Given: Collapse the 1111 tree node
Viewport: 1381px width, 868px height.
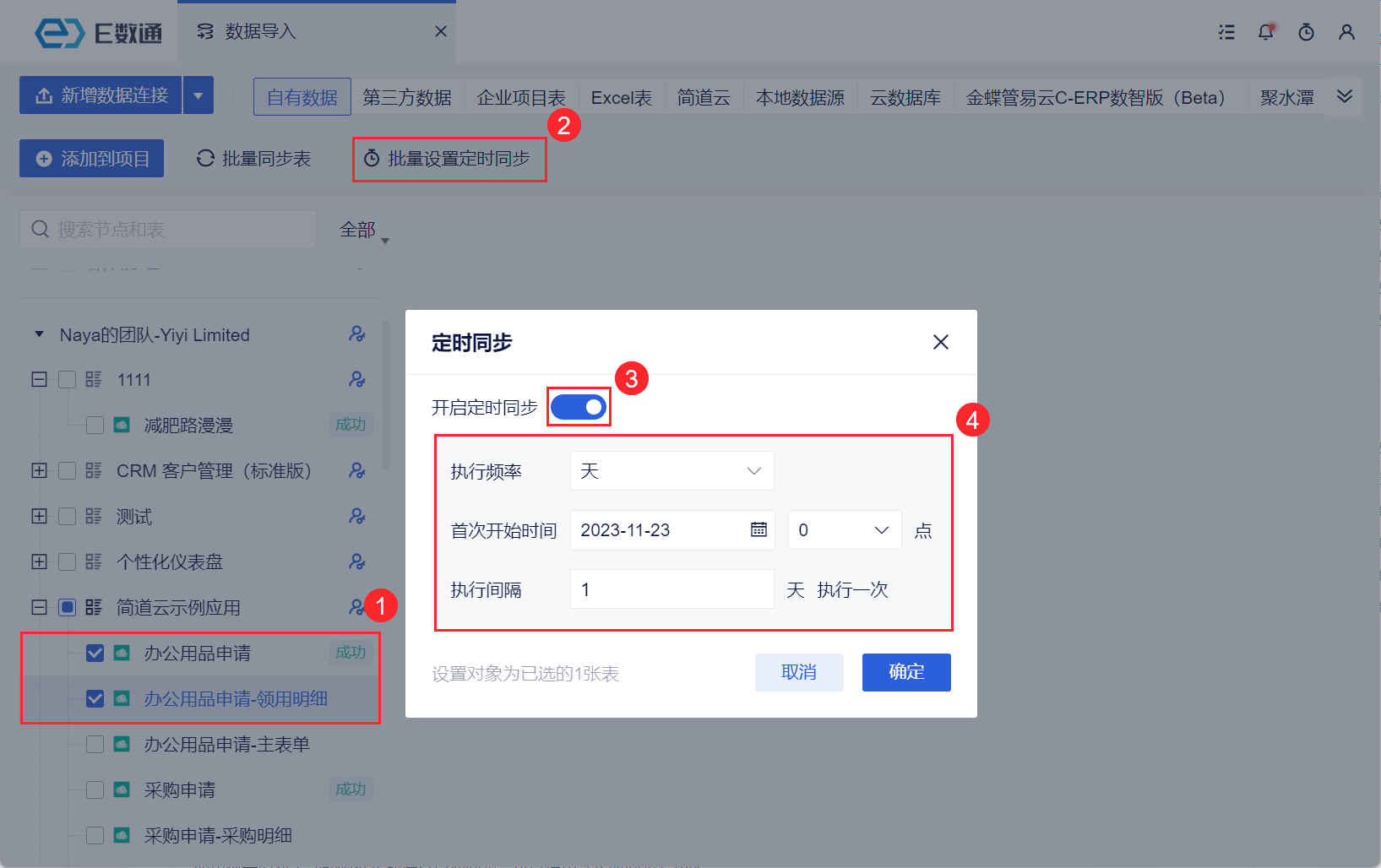Looking at the screenshot, I should coord(39,380).
